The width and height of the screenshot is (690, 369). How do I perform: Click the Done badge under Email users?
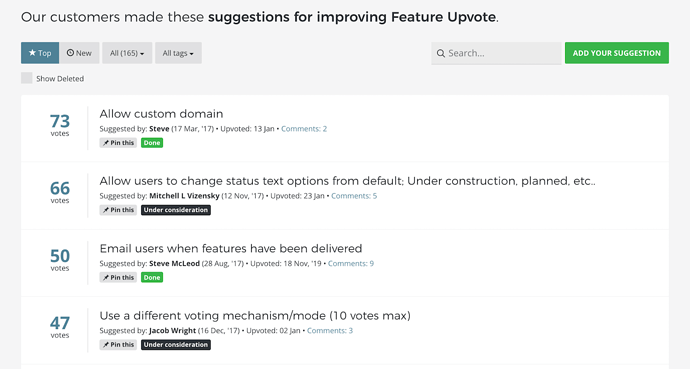coord(152,278)
